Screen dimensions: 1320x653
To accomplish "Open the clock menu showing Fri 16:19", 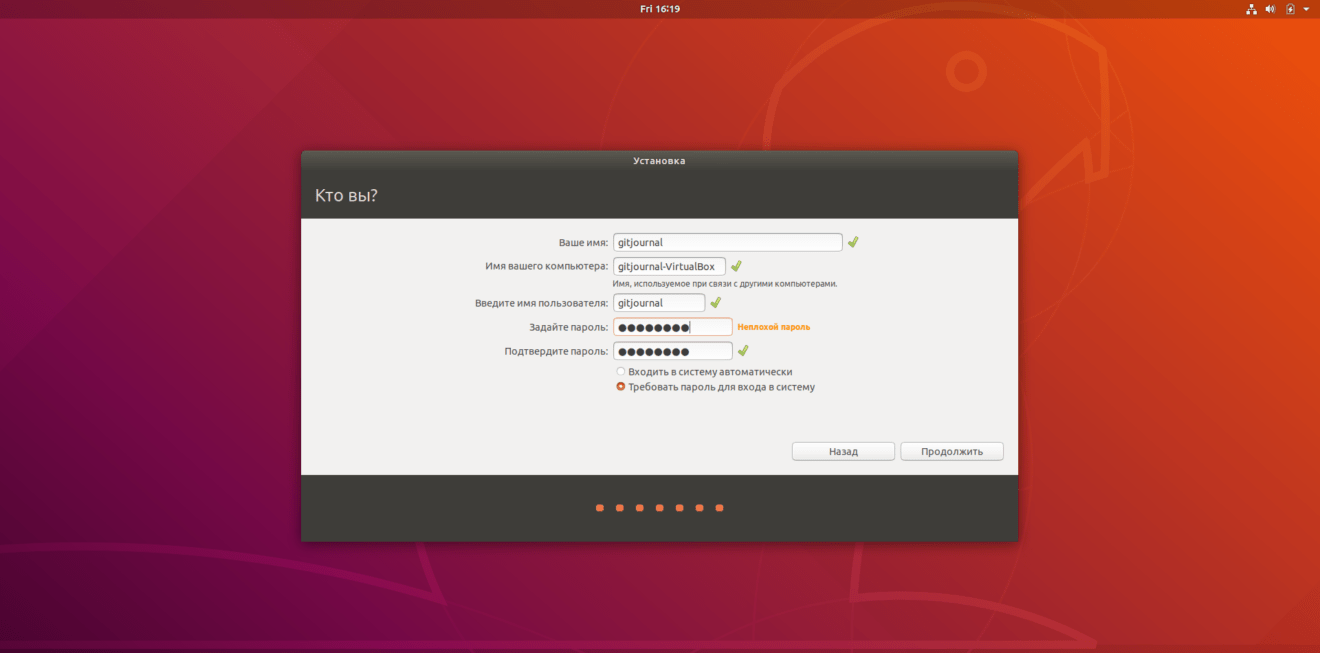I will [x=659, y=9].
